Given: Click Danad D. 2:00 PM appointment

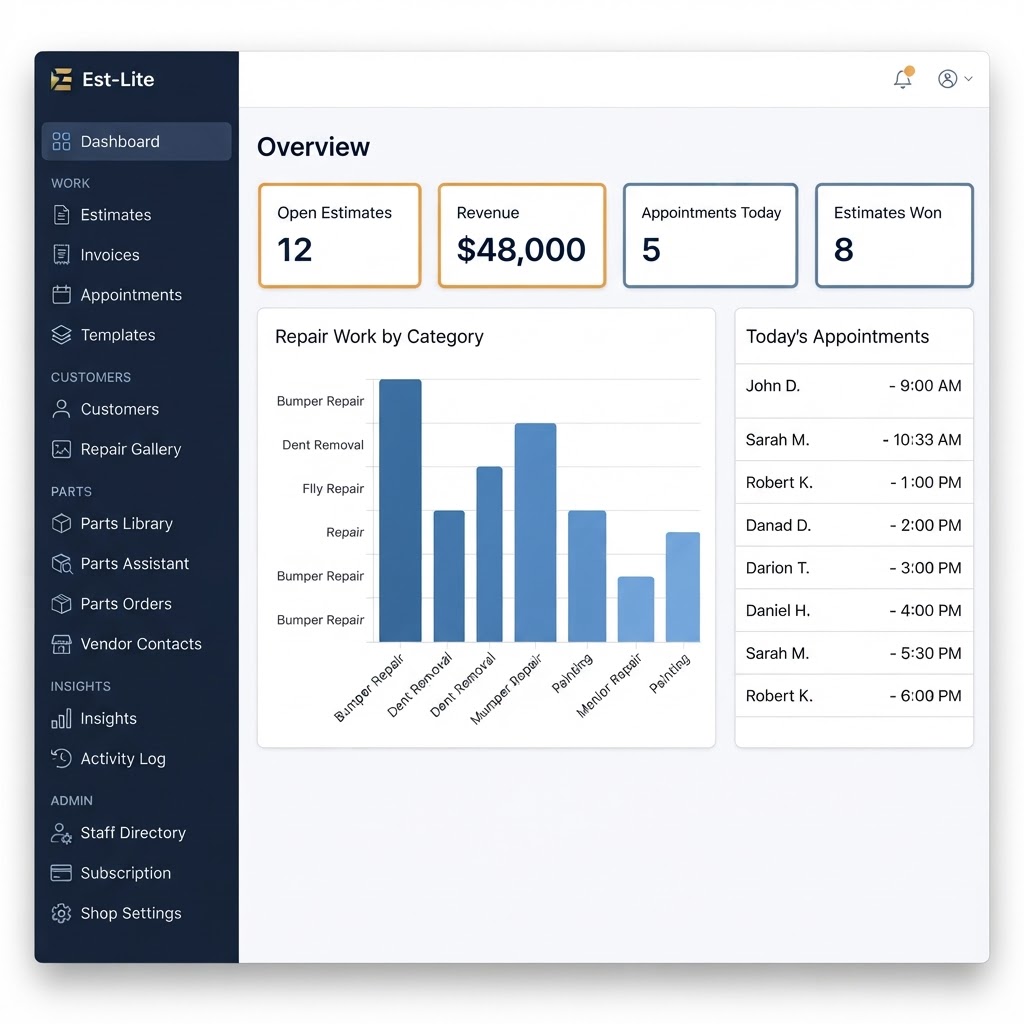Looking at the screenshot, I should (x=854, y=525).
